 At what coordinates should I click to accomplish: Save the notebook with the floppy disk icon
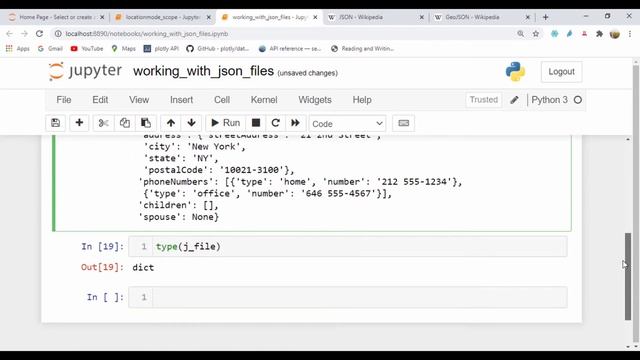point(56,123)
